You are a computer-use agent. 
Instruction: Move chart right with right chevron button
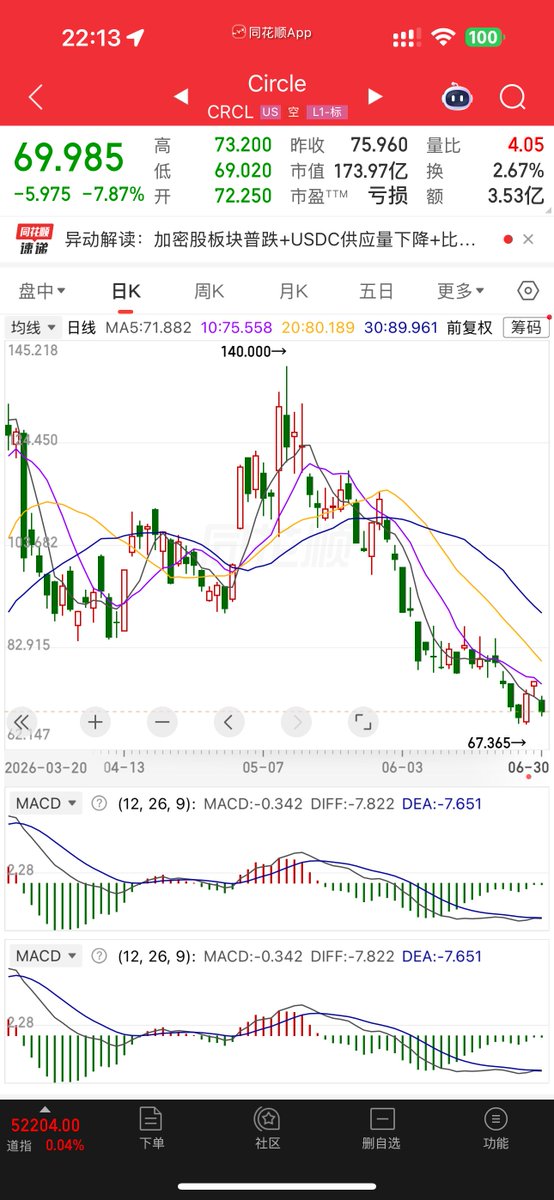pyautogui.click(x=296, y=721)
